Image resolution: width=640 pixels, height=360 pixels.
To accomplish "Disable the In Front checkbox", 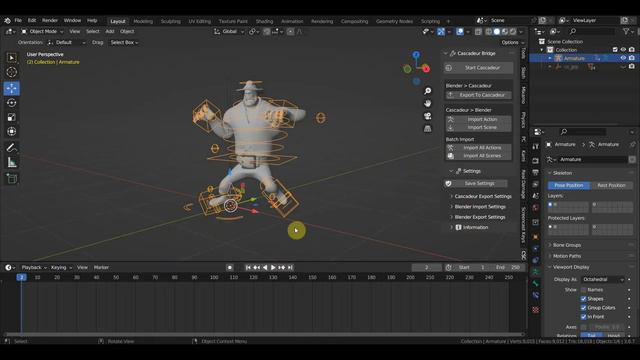I will (584, 317).
